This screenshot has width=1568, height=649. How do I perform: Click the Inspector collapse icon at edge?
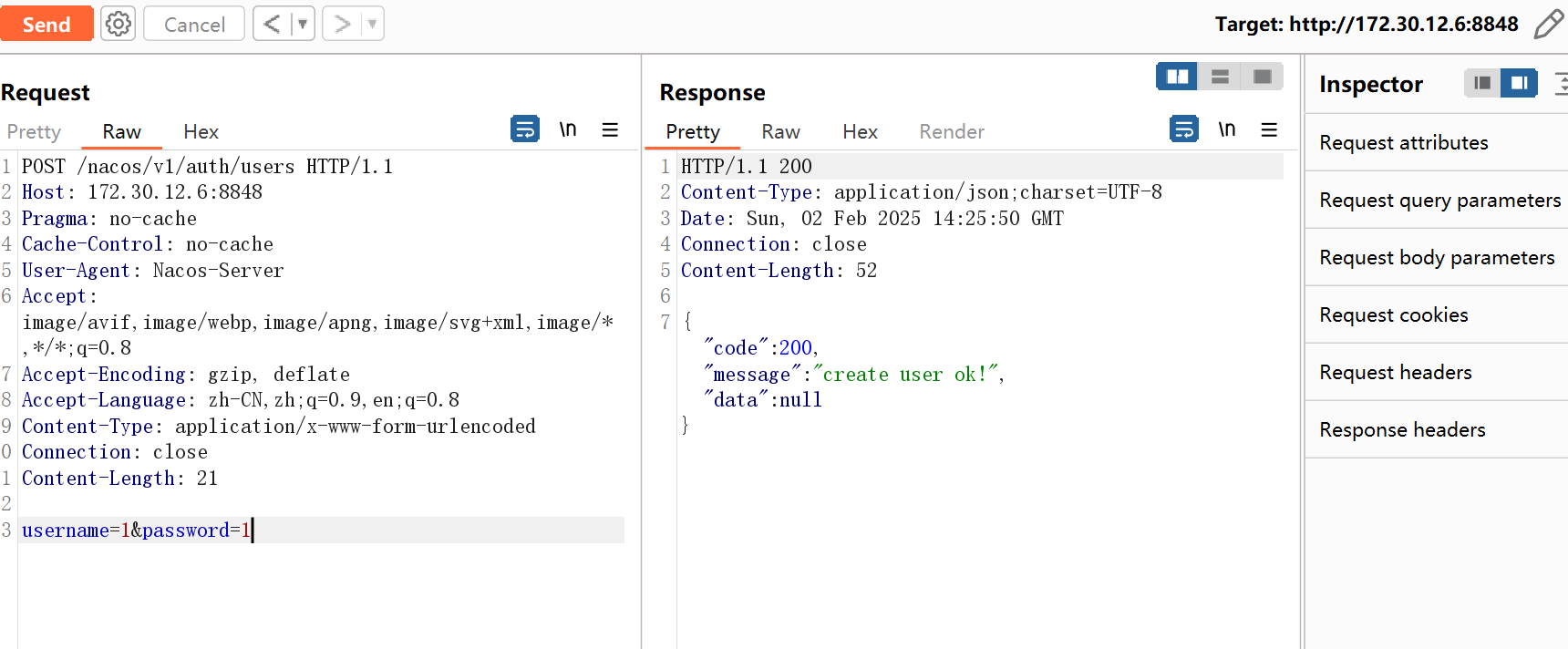(x=1561, y=83)
